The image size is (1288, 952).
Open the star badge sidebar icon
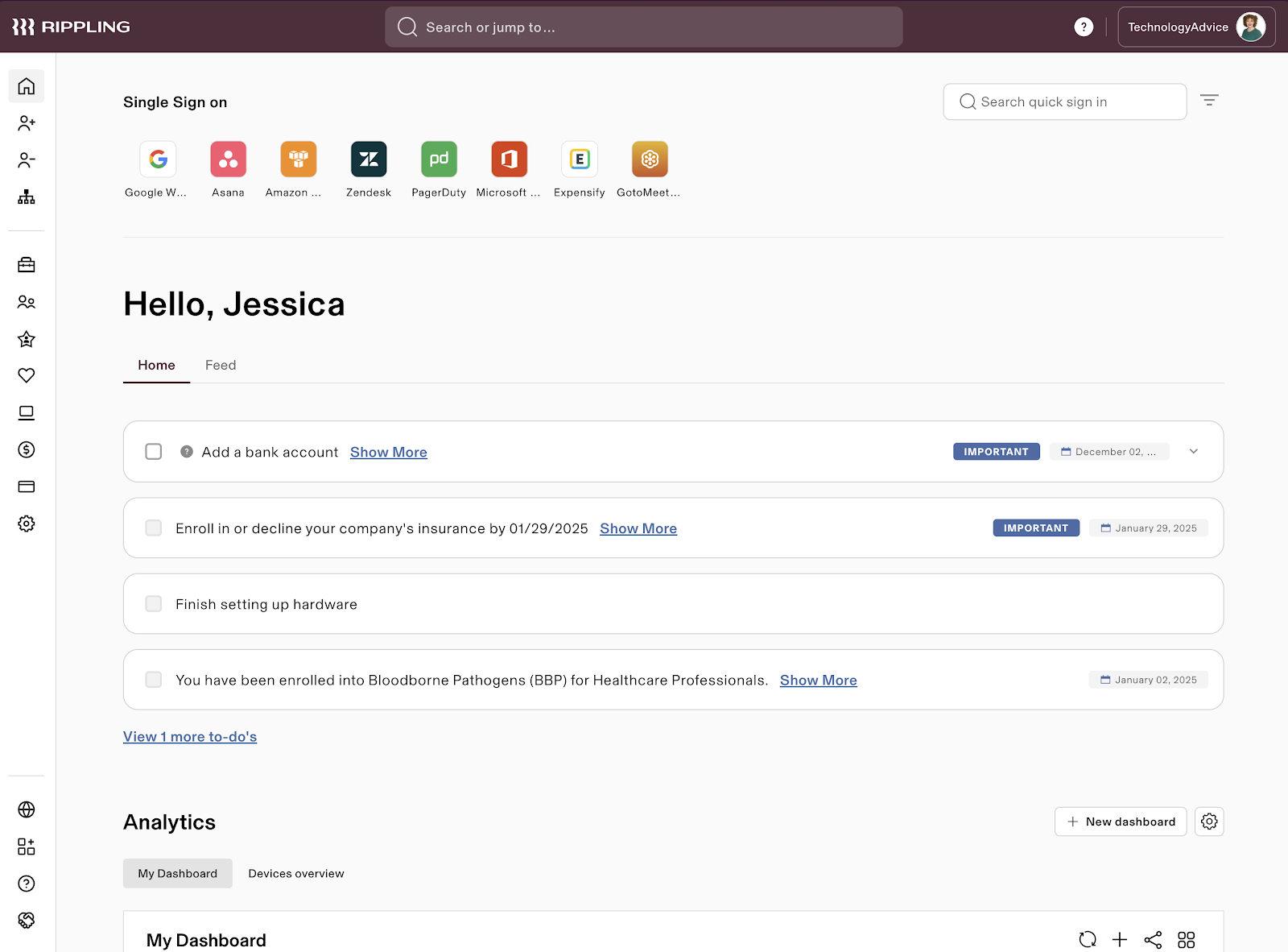click(x=27, y=339)
